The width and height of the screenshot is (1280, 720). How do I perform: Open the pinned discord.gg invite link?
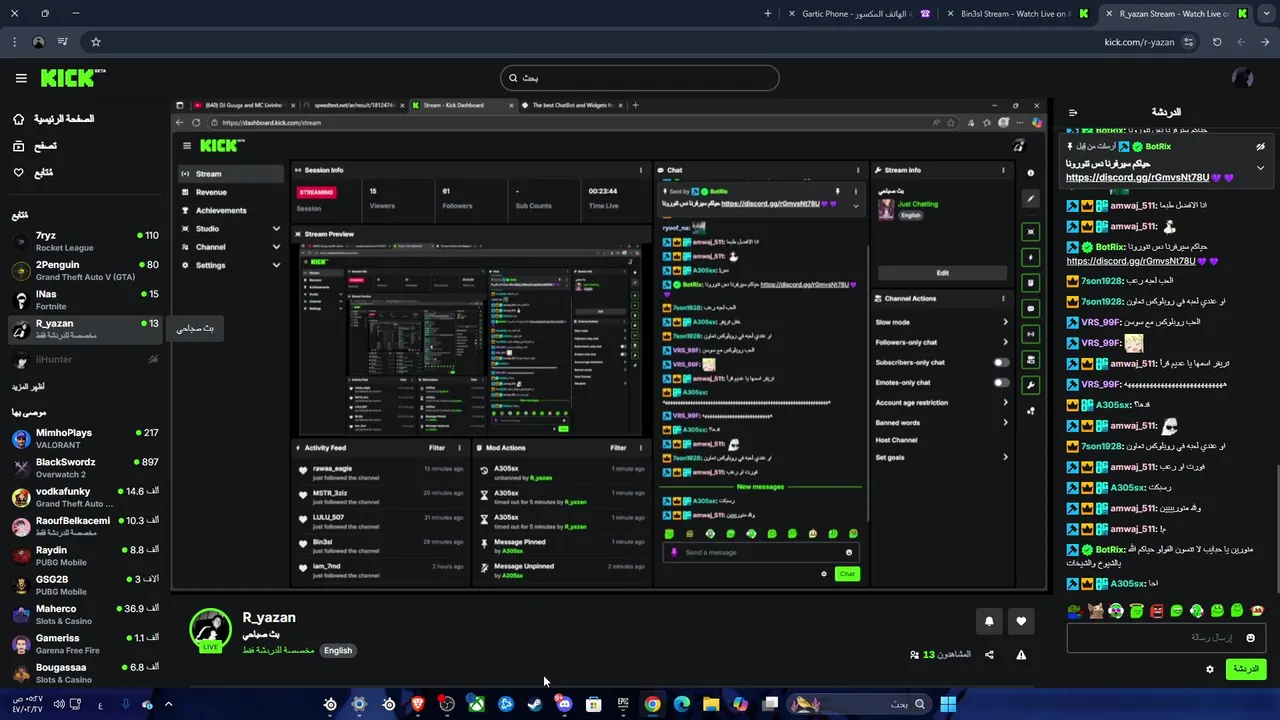click(x=1137, y=178)
